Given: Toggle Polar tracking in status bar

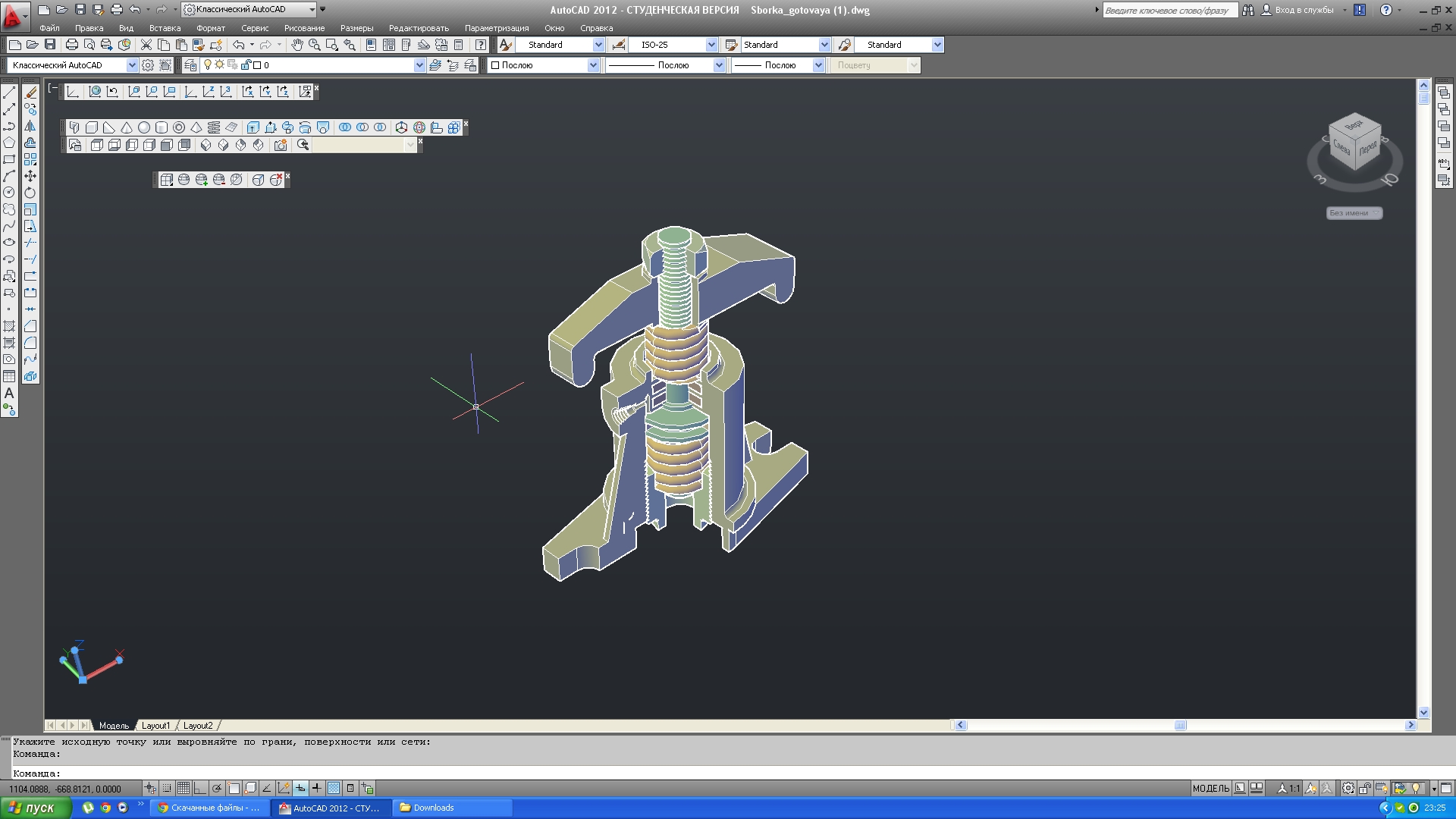Looking at the screenshot, I should click(217, 789).
